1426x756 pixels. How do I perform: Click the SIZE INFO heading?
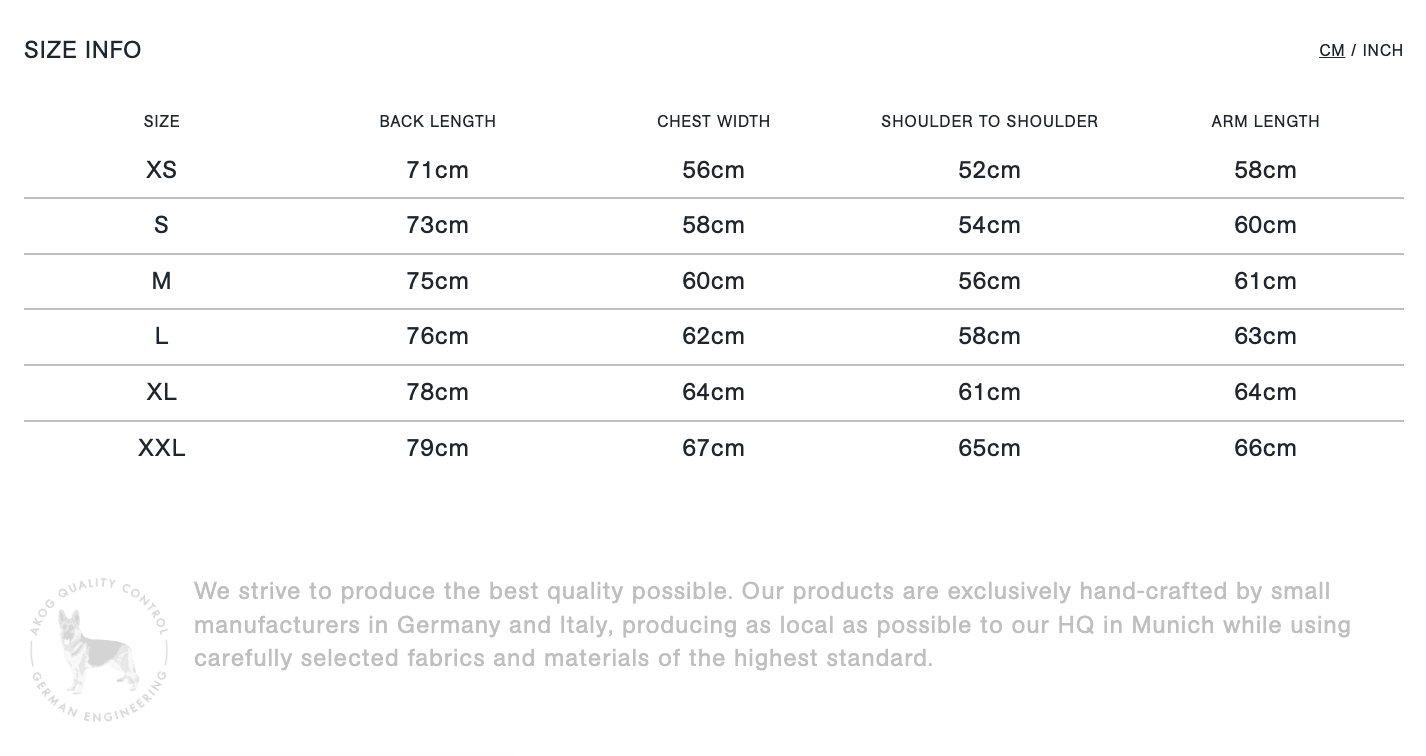[x=83, y=50]
